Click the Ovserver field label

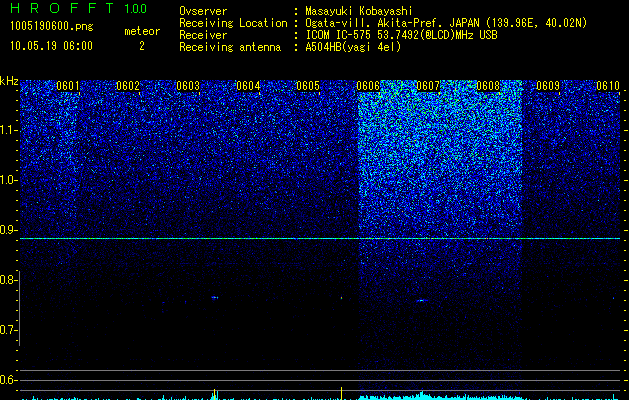[203, 11]
